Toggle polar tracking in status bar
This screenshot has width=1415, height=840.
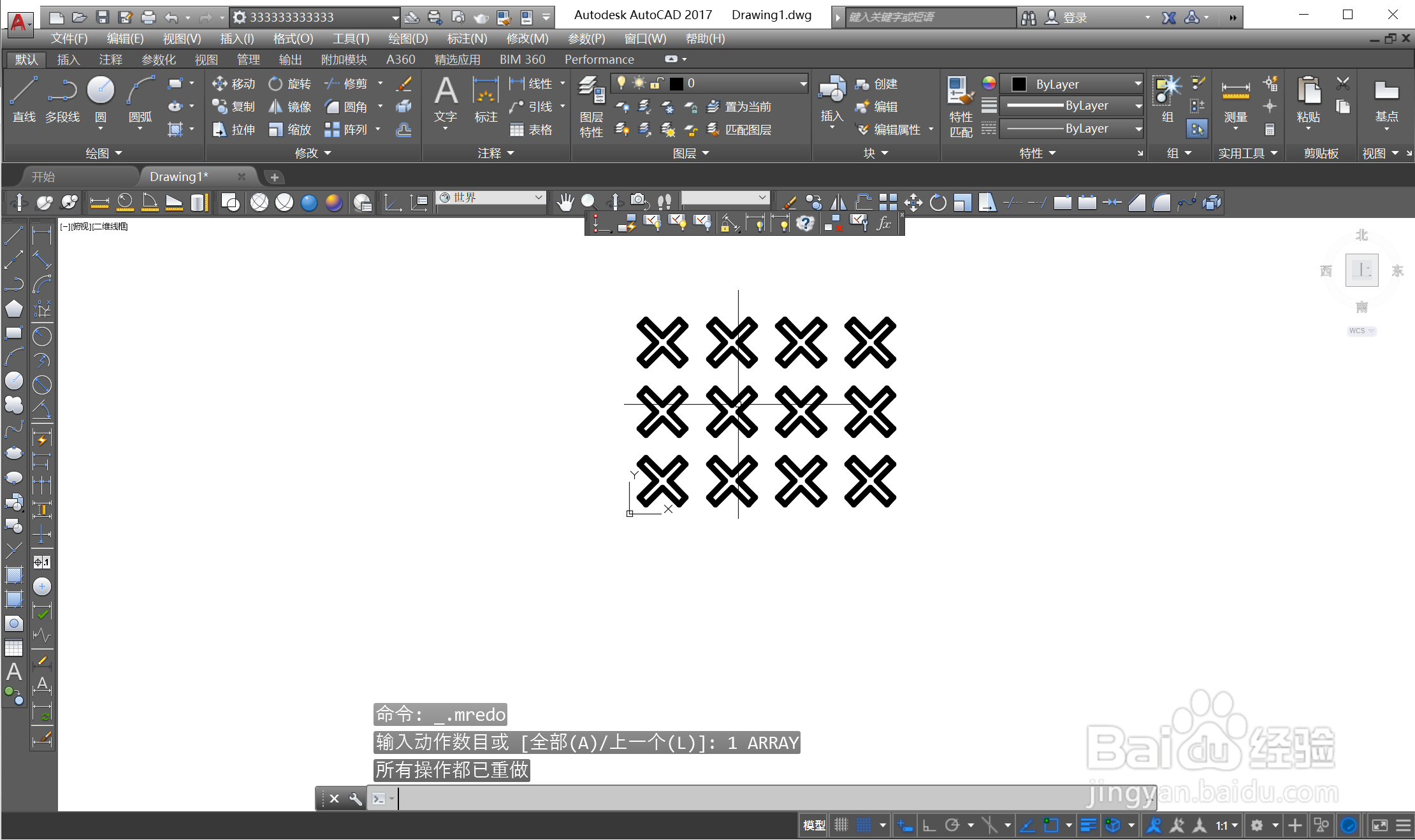point(952,825)
